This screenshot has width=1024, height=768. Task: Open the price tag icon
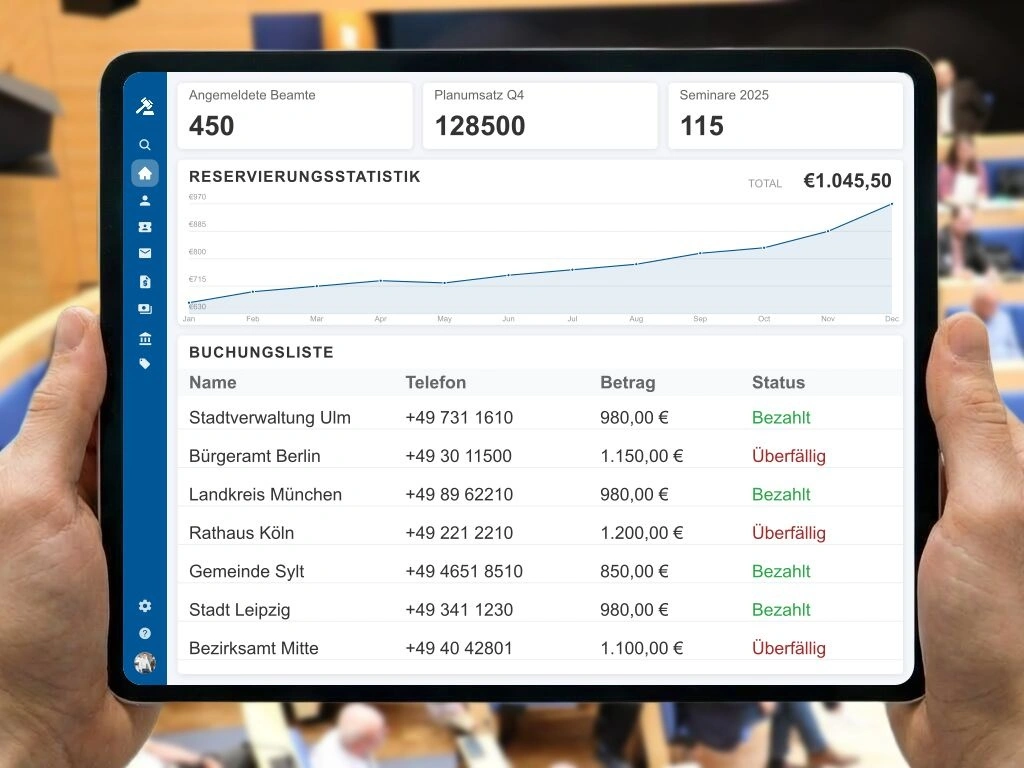click(x=145, y=364)
